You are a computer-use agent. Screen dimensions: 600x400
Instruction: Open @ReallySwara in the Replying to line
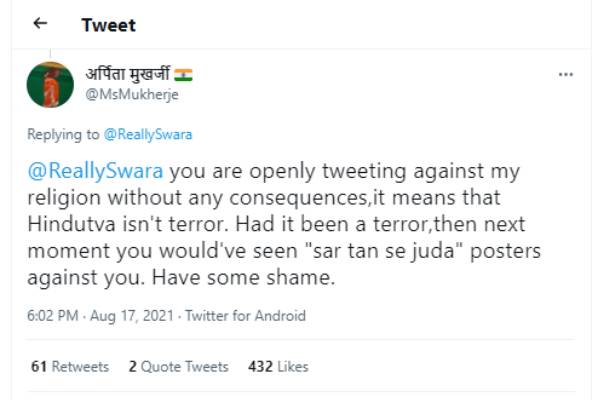pyautogui.click(x=147, y=134)
